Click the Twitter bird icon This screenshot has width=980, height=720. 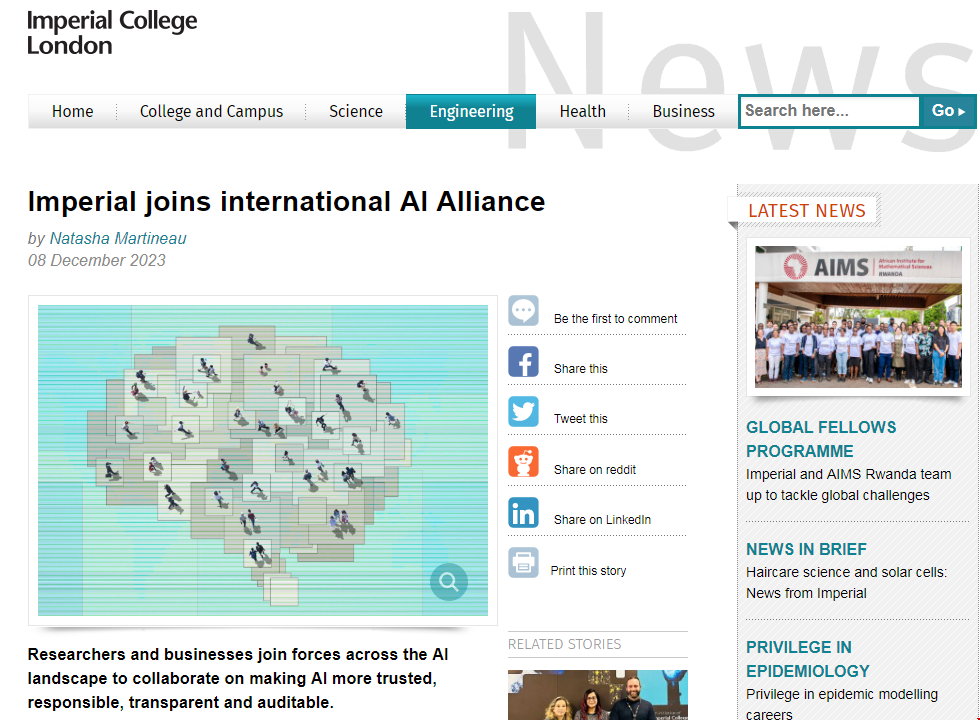[523, 411]
